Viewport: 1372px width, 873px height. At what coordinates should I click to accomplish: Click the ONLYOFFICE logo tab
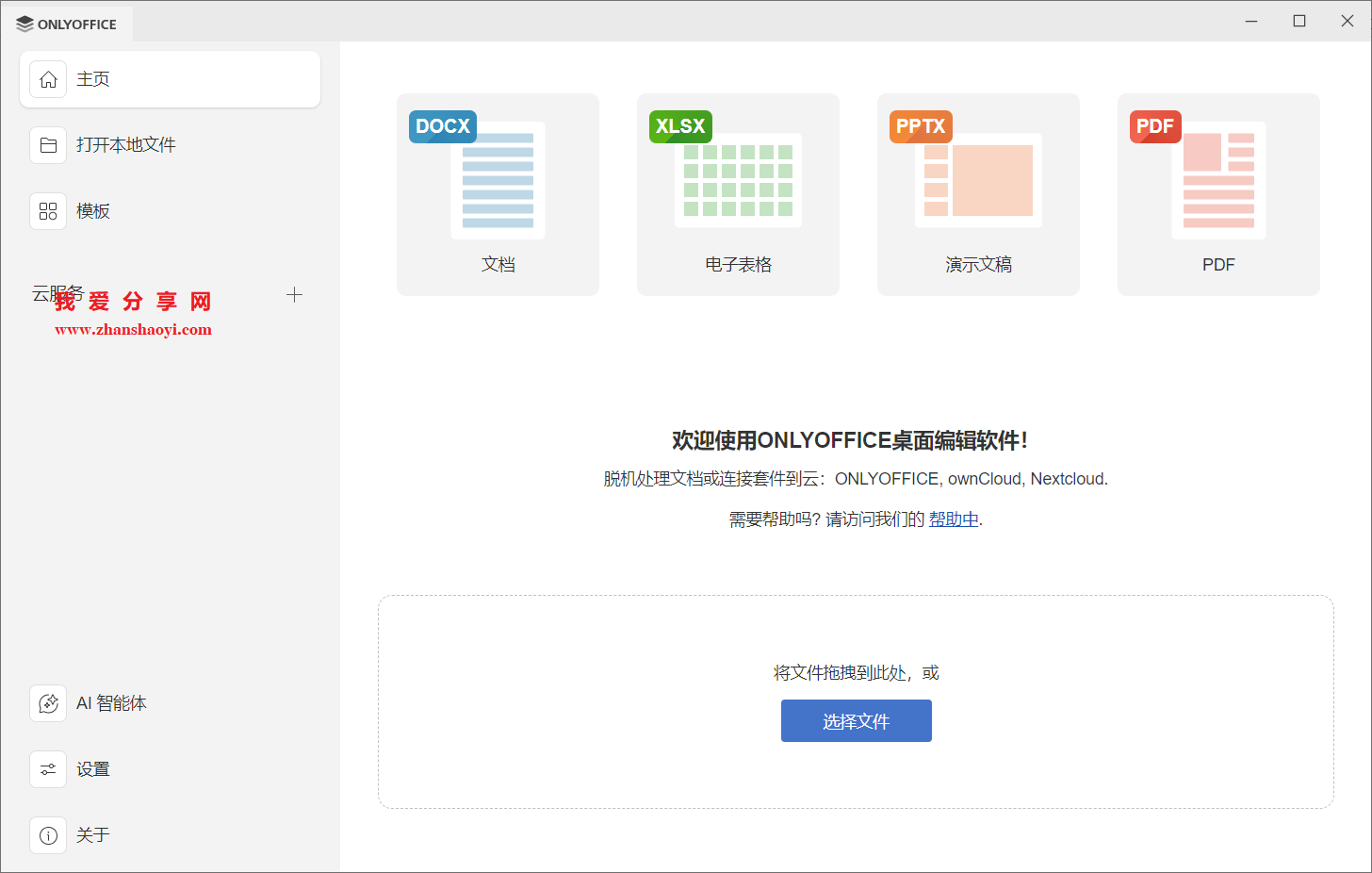67,25
